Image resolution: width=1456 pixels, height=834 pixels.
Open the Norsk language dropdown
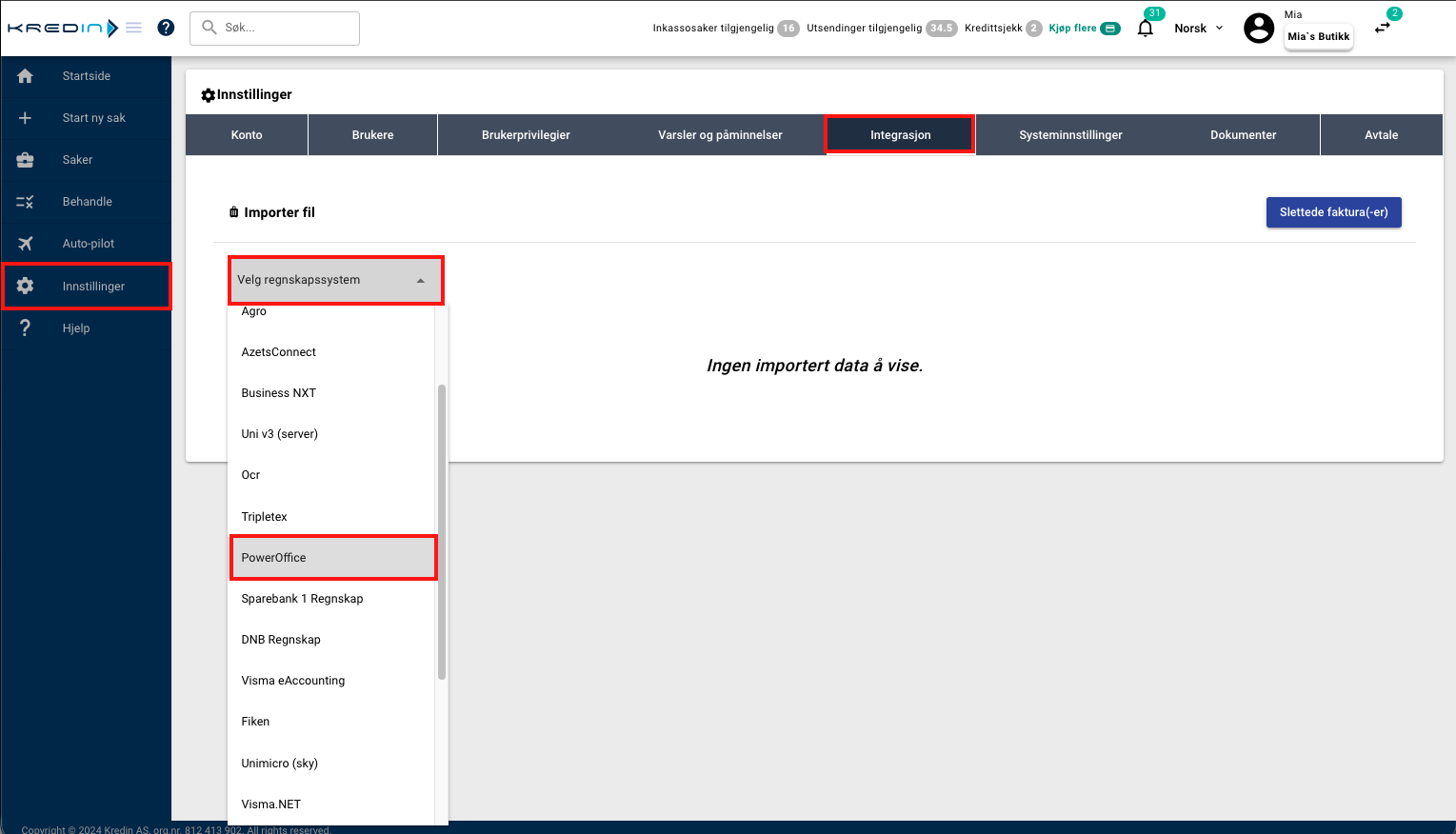click(1199, 29)
